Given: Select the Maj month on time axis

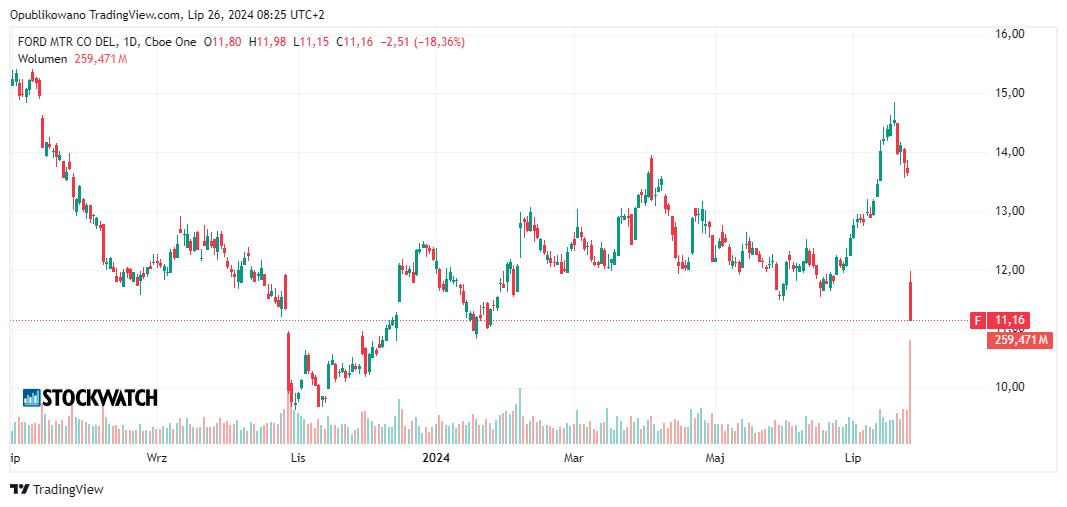Looking at the screenshot, I should [715, 458].
